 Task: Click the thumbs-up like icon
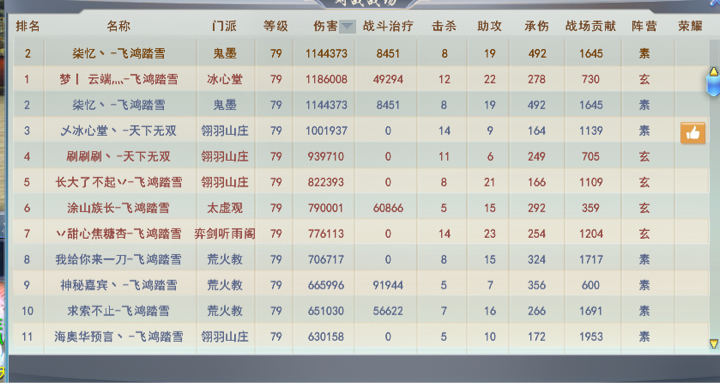(692, 133)
